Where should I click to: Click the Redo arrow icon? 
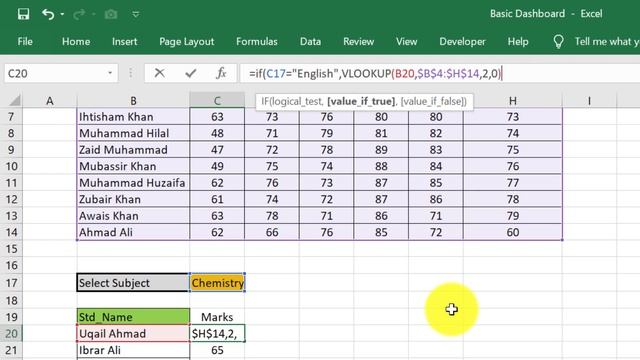point(79,14)
